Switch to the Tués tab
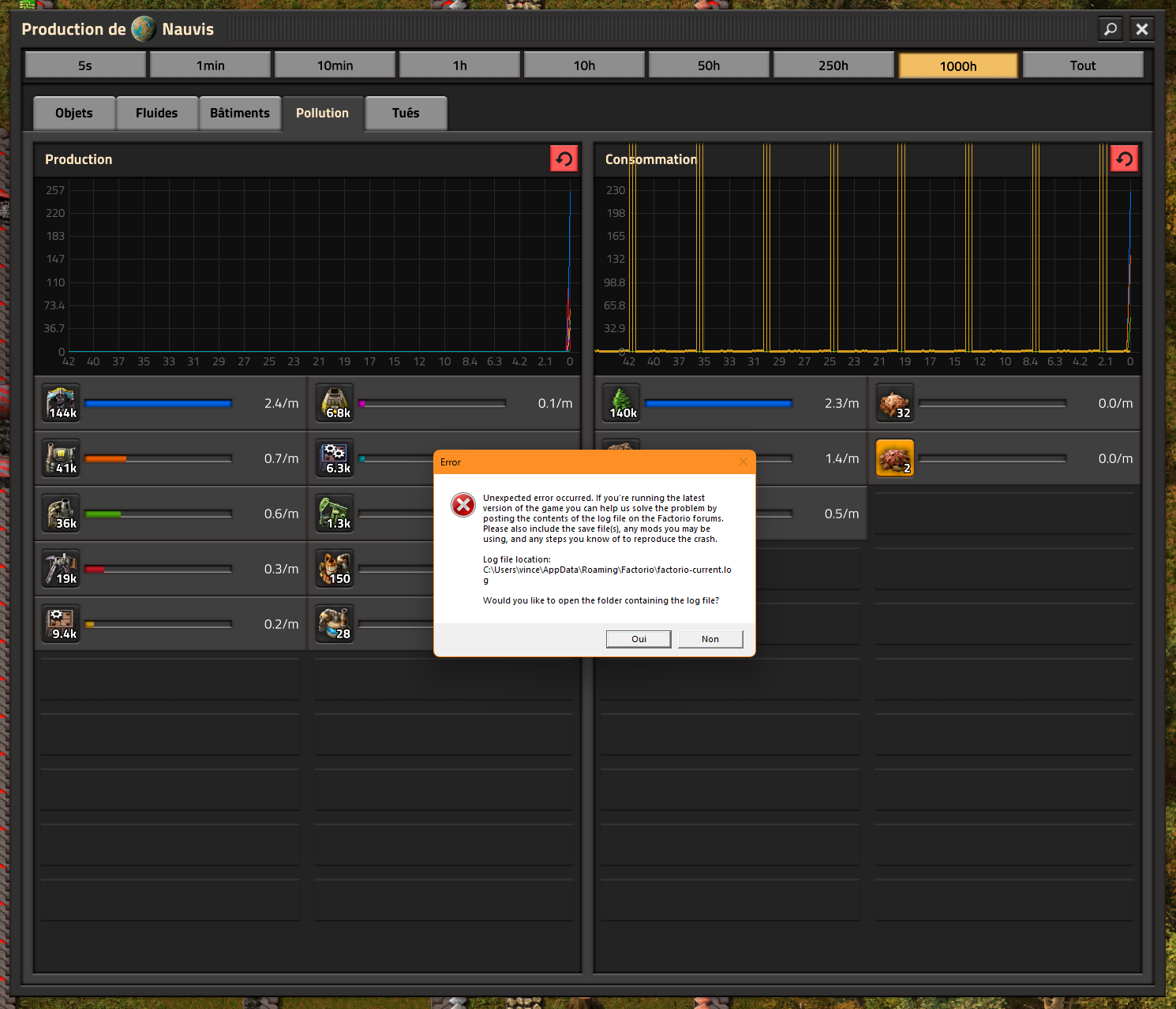This screenshot has height=1009, width=1176. 406,113
